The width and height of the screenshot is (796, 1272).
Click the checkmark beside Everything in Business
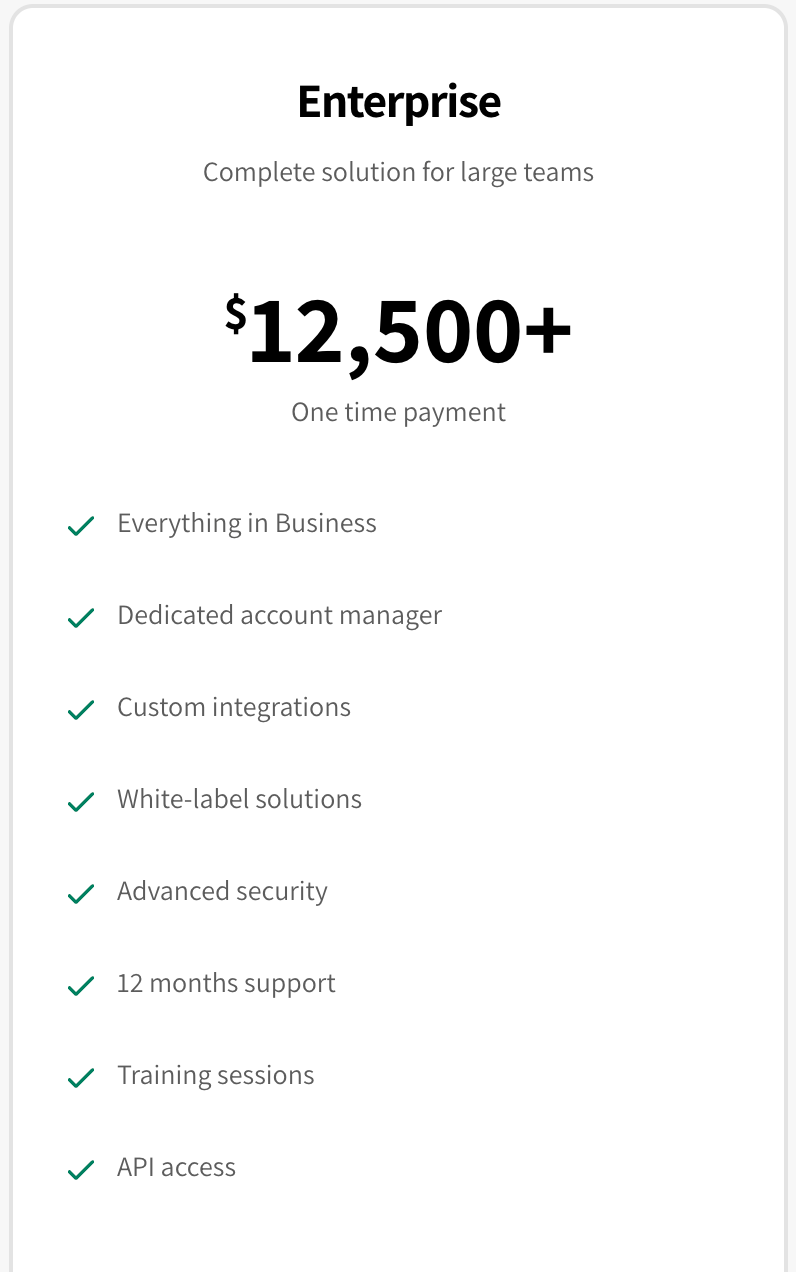click(x=81, y=526)
